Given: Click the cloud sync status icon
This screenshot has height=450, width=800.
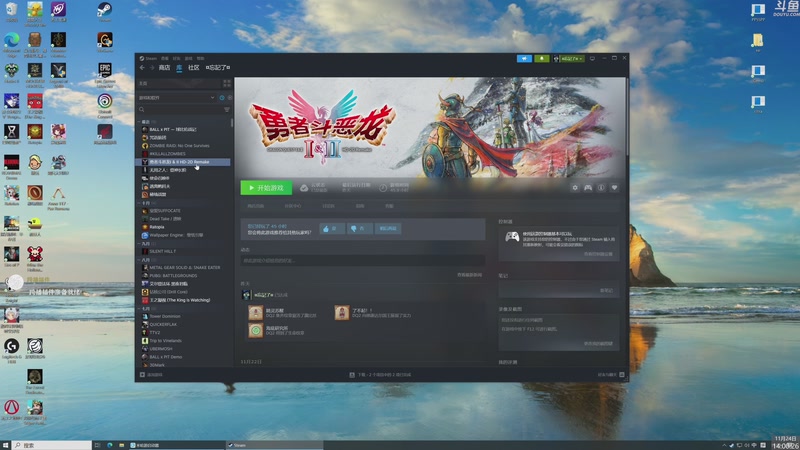Looking at the screenshot, I should pyautogui.click(x=304, y=188).
